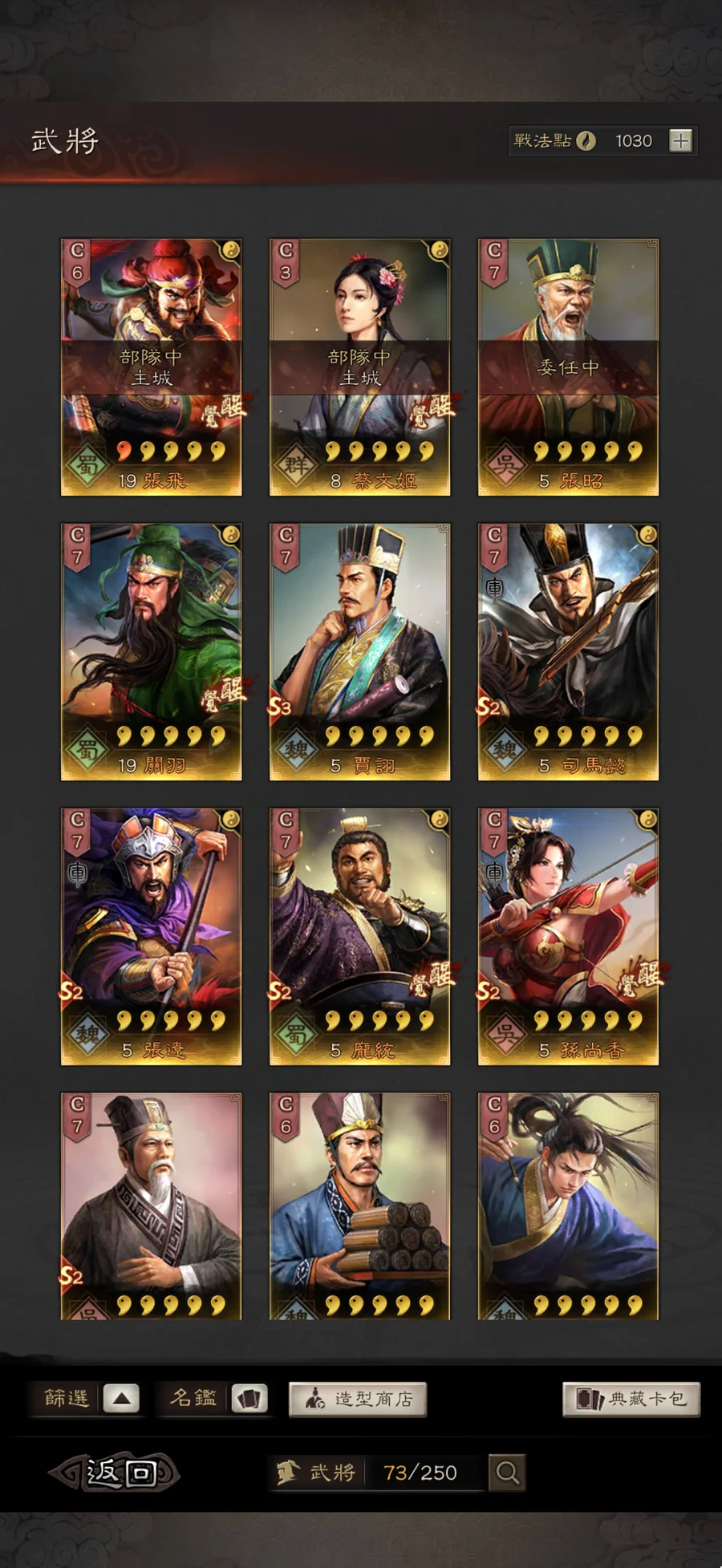This screenshot has height=1568, width=722.
Task: Tap the 名鑑 card deck icon
Action: 249,1400
